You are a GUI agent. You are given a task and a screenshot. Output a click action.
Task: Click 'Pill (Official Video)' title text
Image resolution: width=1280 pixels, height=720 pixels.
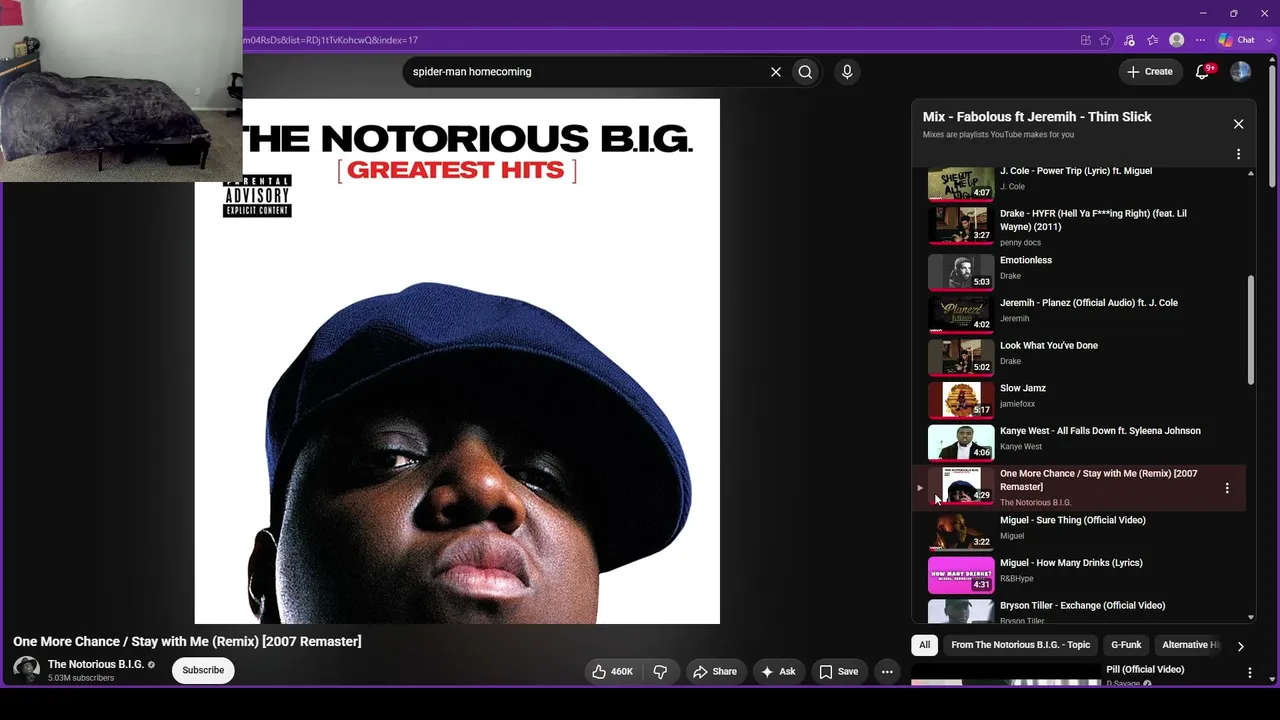coord(1145,670)
